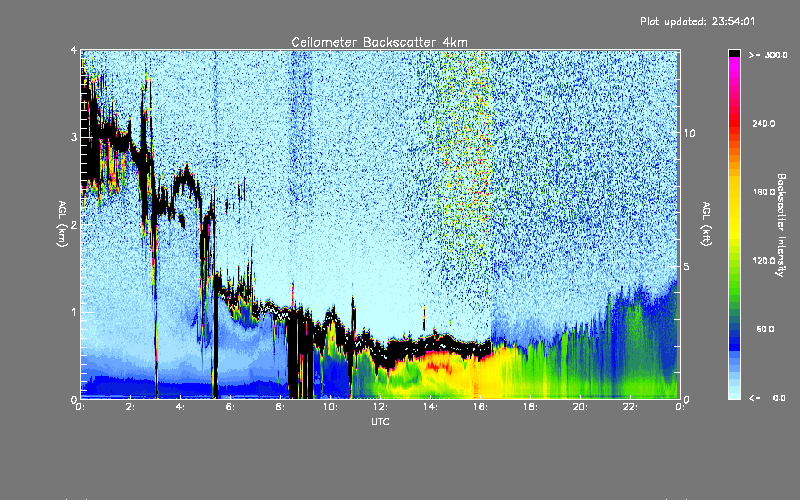Click the '120.0' colorbar value
This screenshot has height=500, width=800.
pos(764,260)
